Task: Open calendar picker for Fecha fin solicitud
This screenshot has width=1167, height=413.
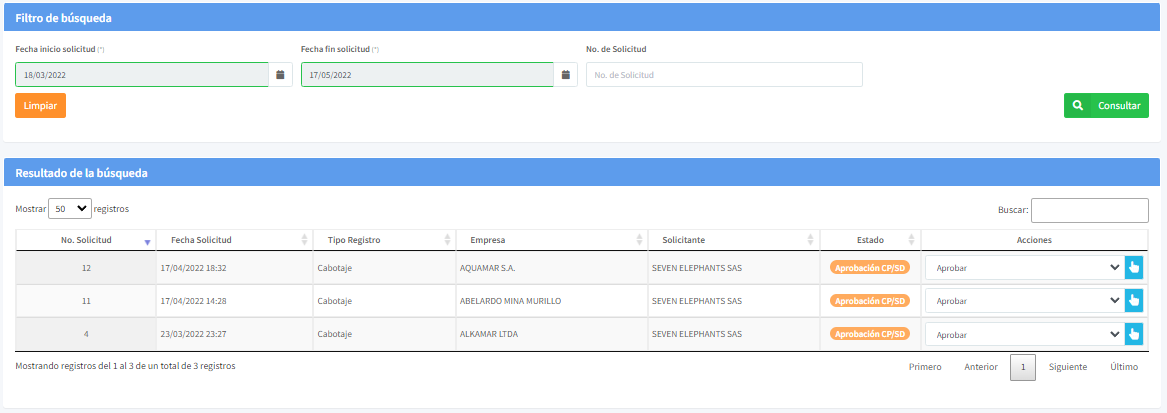Action: (565, 75)
